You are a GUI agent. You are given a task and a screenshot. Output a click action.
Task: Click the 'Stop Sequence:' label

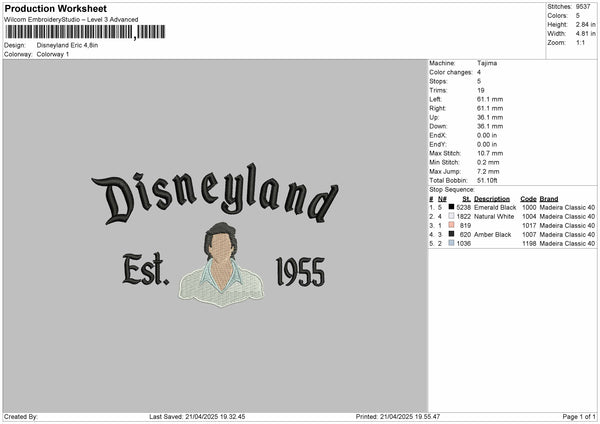click(x=452, y=190)
